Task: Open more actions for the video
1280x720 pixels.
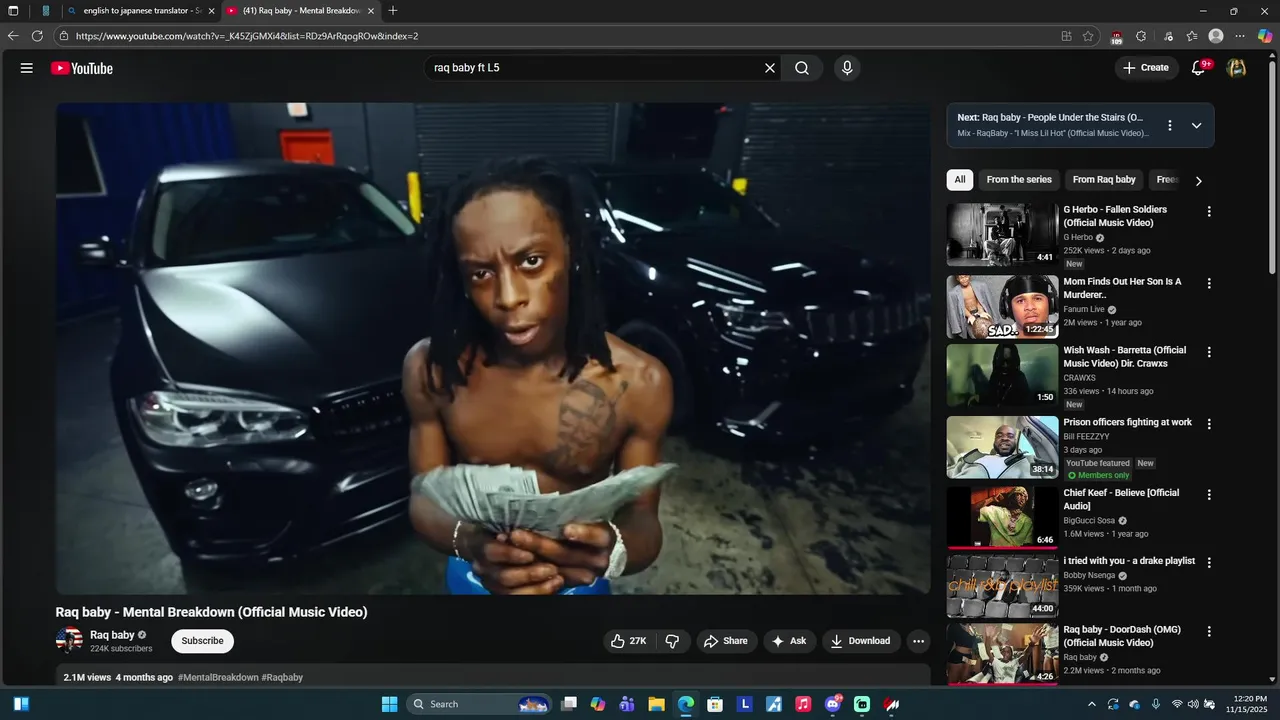Action: tap(918, 641)
